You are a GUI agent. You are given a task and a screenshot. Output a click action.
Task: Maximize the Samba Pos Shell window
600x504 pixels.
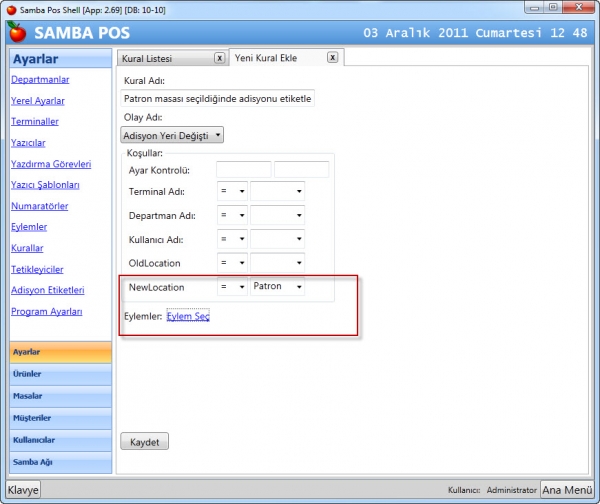pyautogui.click(x=553, y=8)
